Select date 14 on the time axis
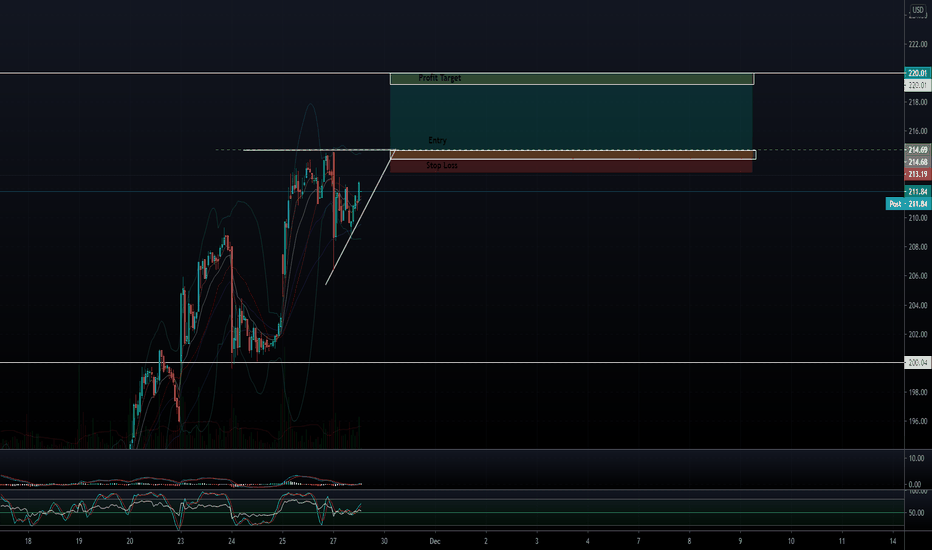This screenshot has width=932, height=550. coord(893,541)
